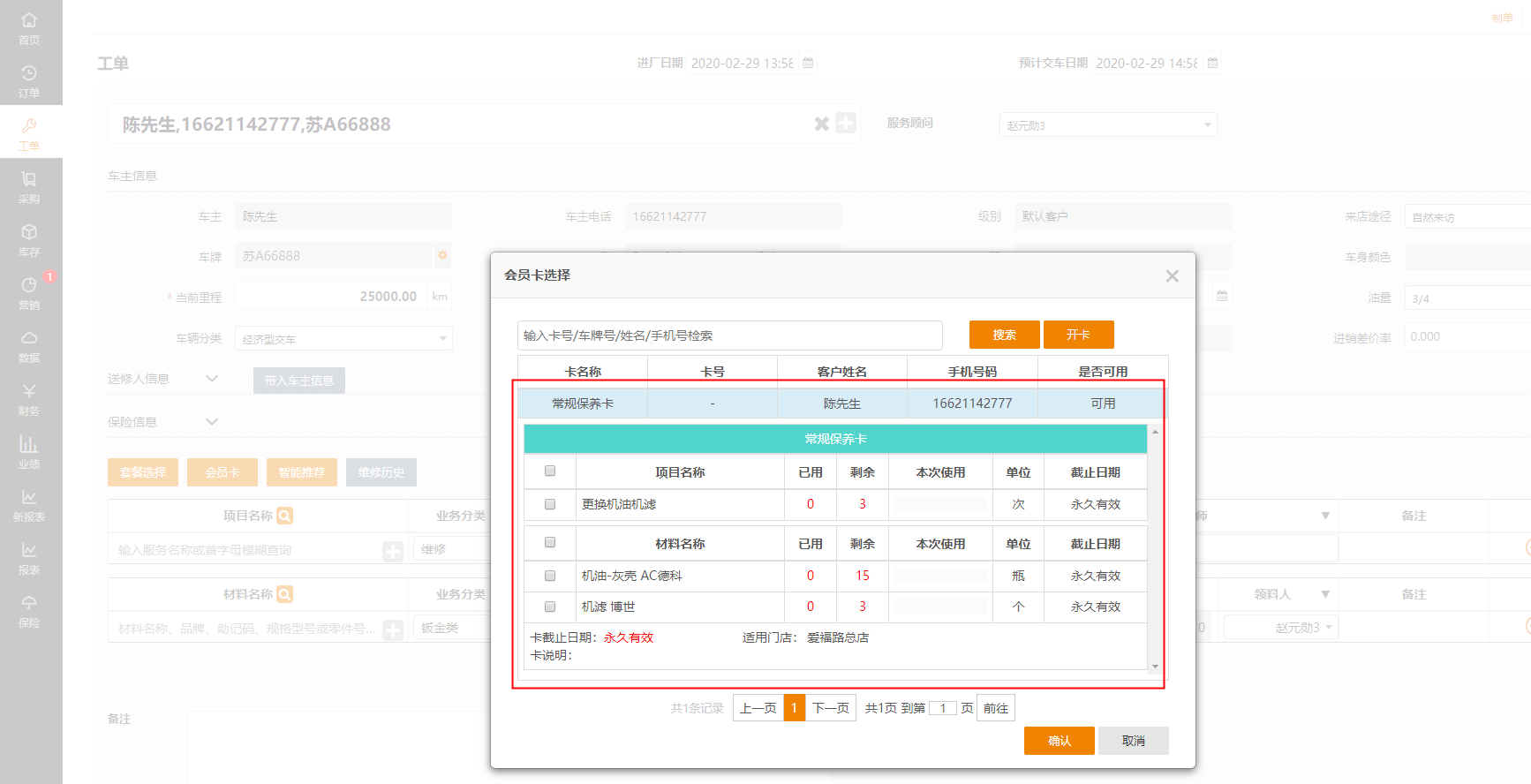Expand the 送修人信息 section
Image resolution: width=1531 pixels, height=784 pixels.
[x=211, y=378]
